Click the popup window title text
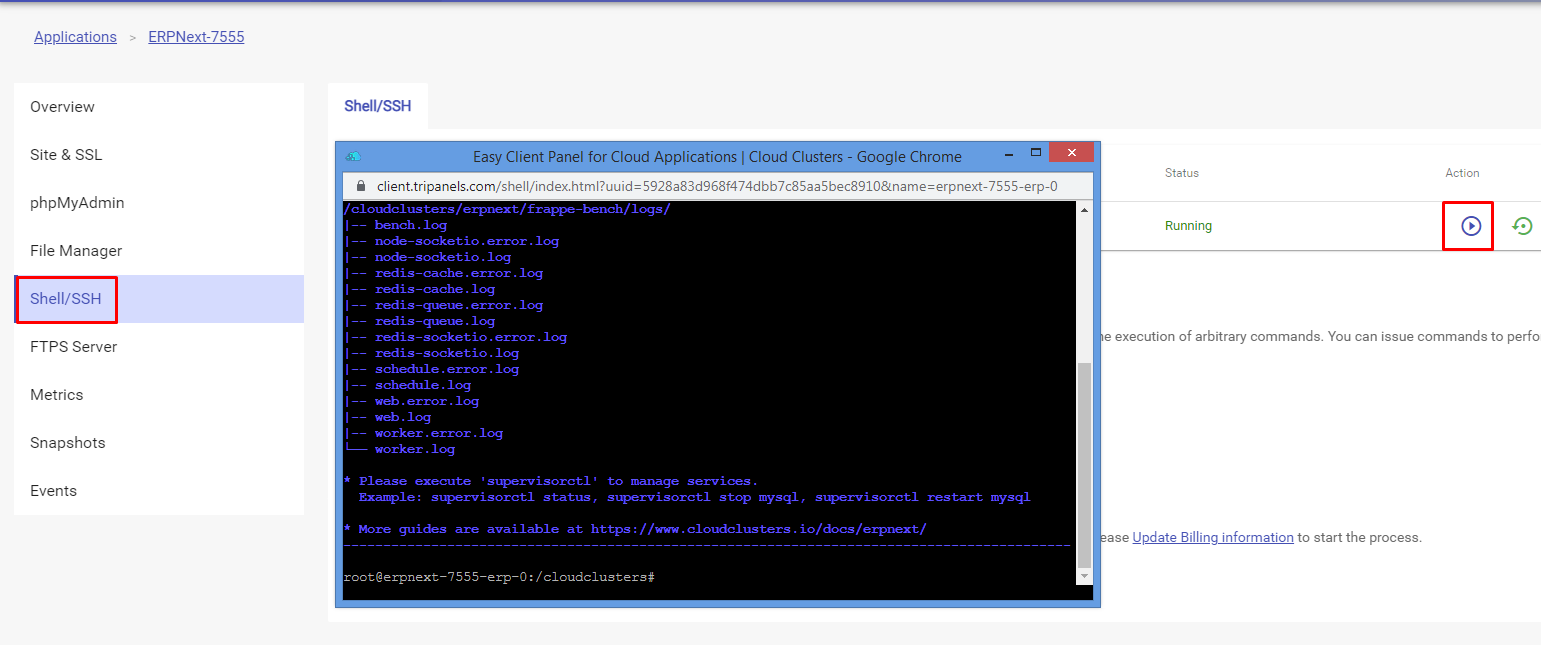The width and height of the screenshot is (1541, 645). tap(717, 156)
